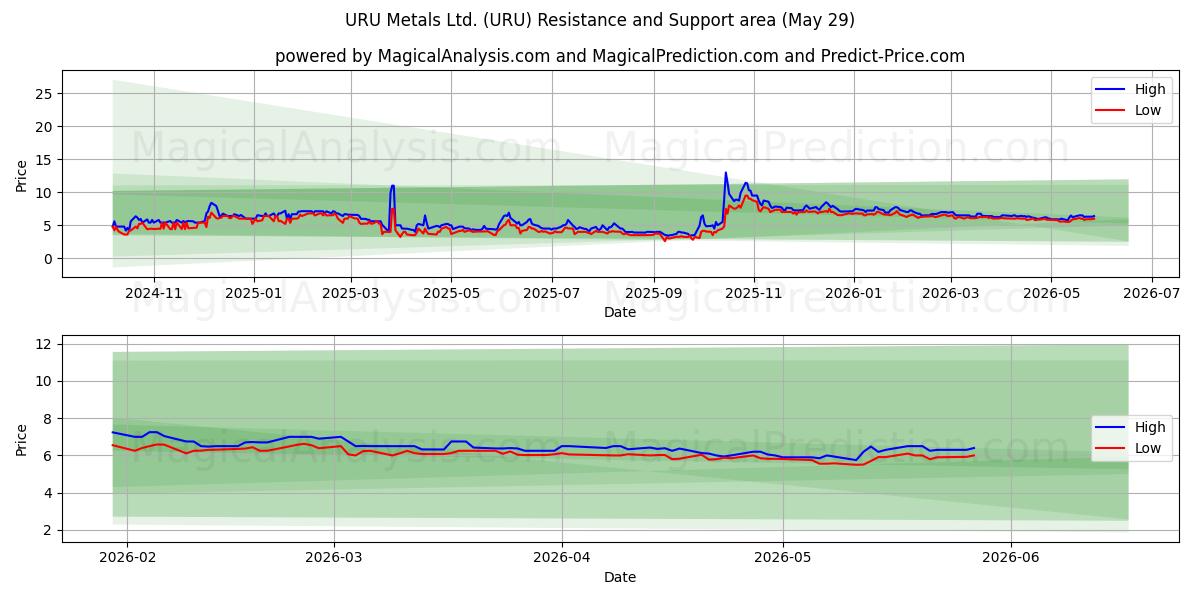This screenshot has height=600, width=1200.
Task: Click the '2025-11' date tick label
Action: [x=754, y=294]
